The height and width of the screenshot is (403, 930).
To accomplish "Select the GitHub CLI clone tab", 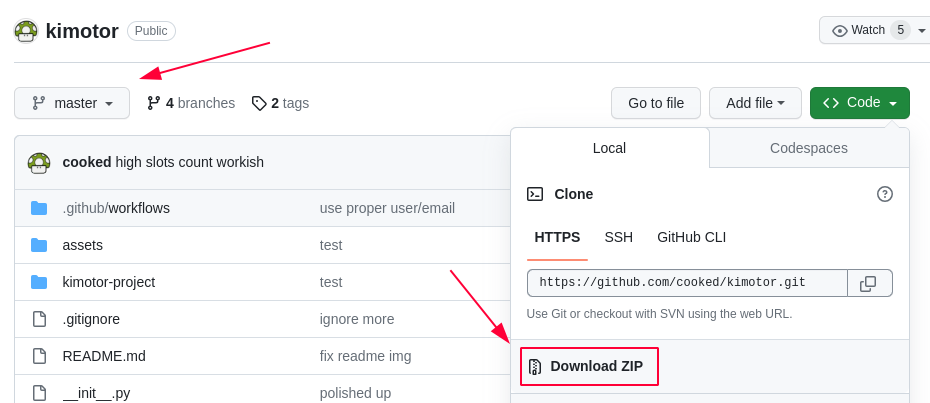I will click(692, 237).
